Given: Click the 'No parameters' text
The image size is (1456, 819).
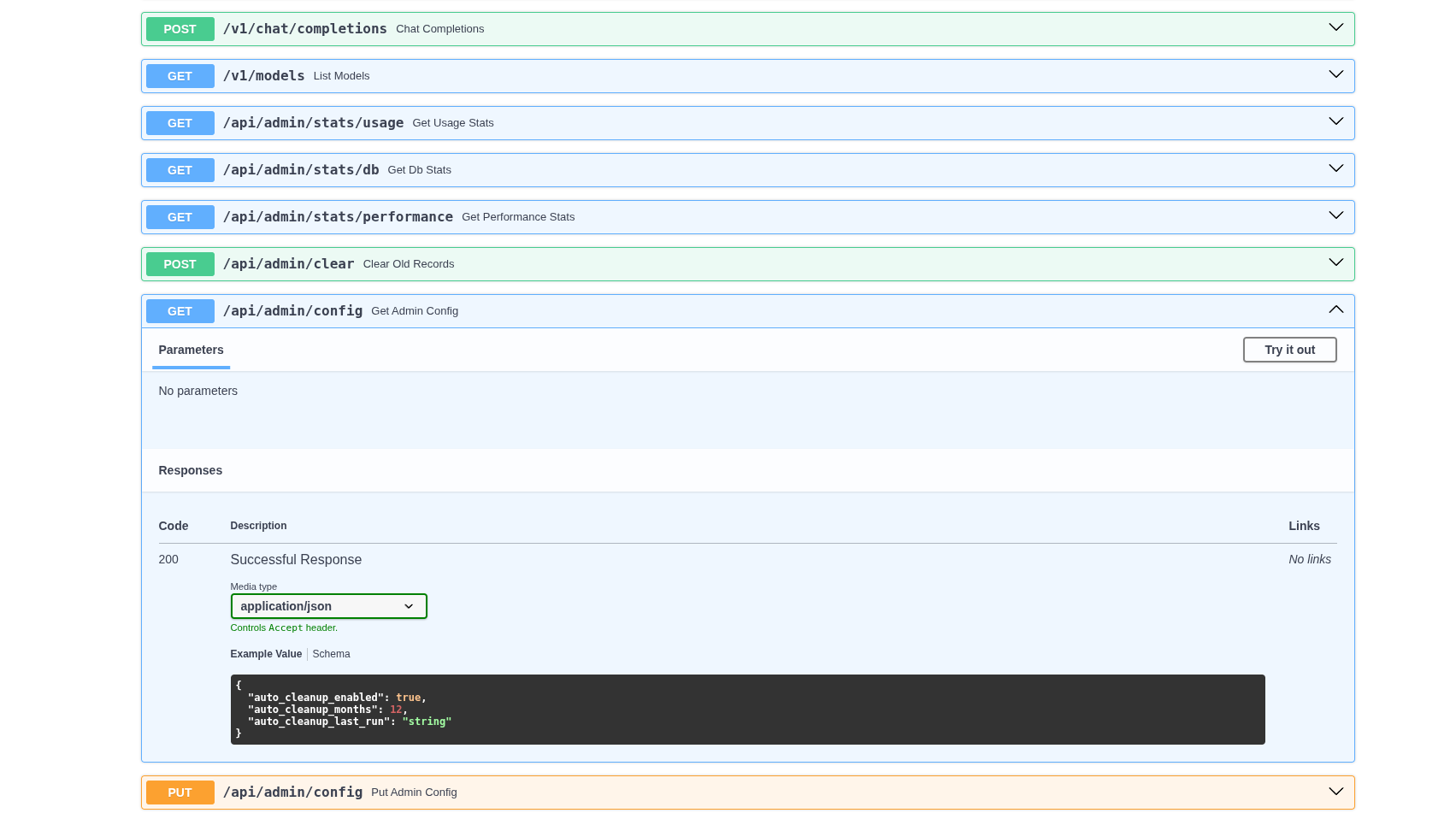Looking at the screenshot, I should coord(197,391).
